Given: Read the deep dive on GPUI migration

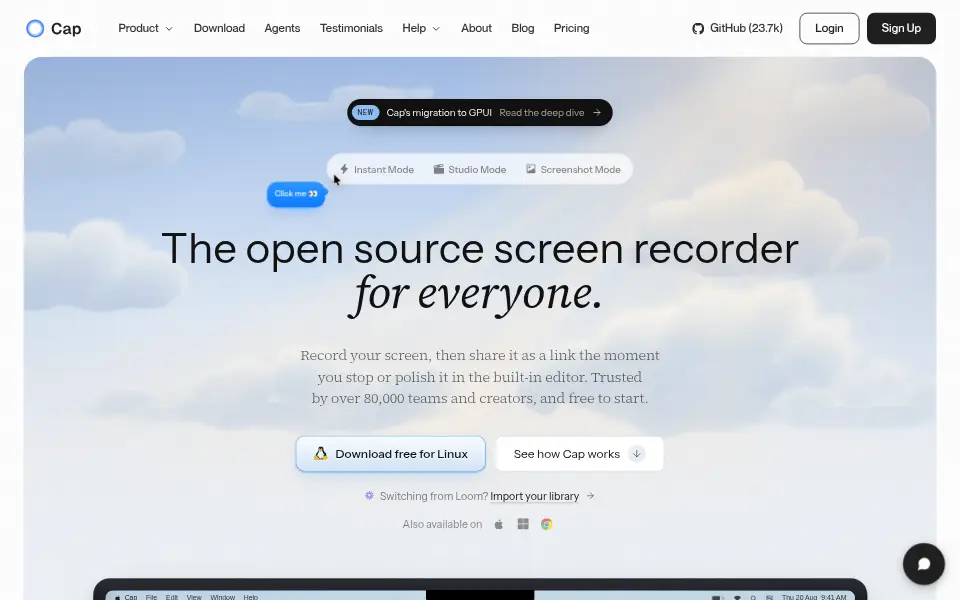Looking at the screenshot, I should click(x=542, y=113).
